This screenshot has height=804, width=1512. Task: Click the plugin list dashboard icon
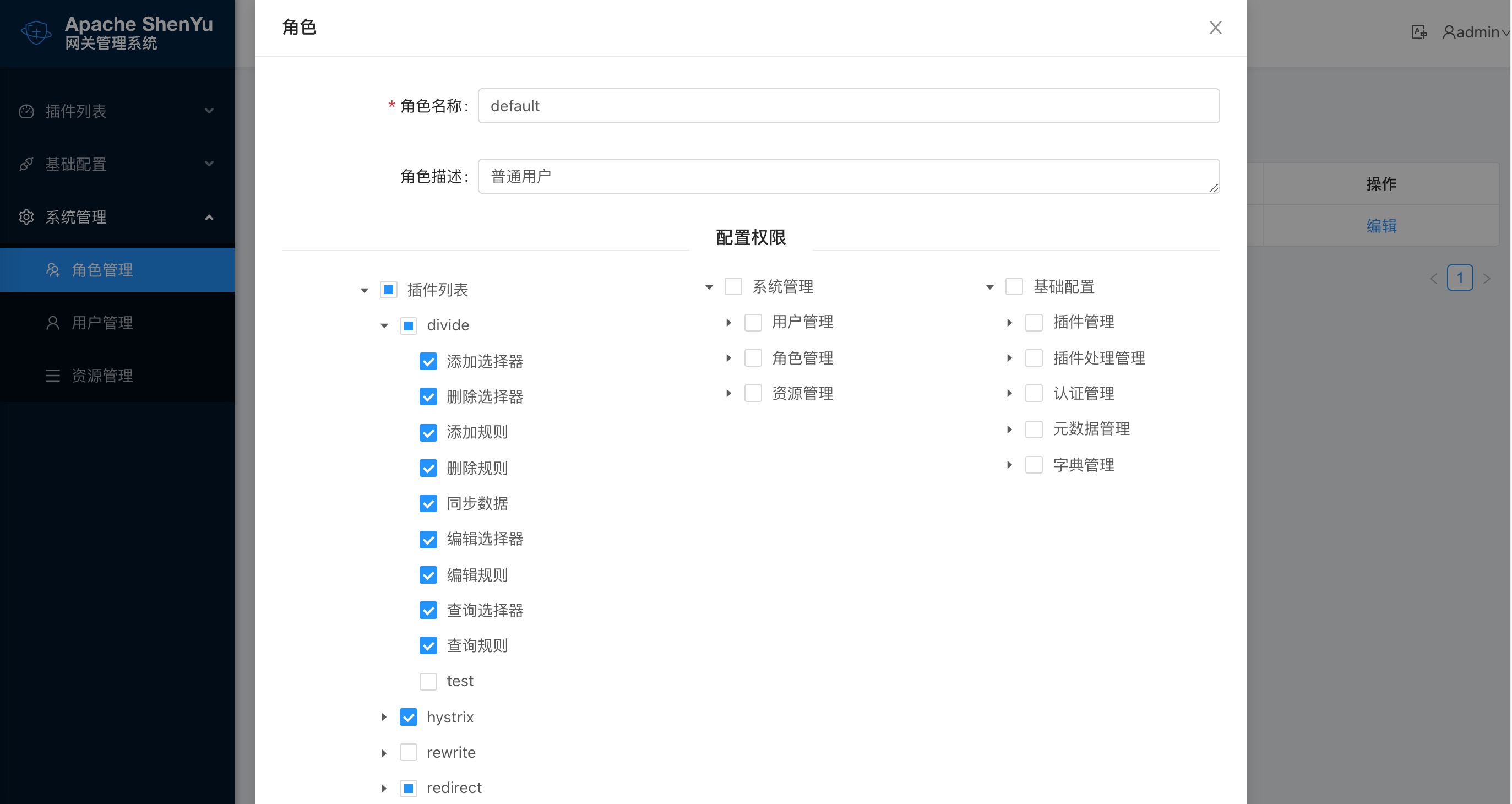[x=26, y=111]
